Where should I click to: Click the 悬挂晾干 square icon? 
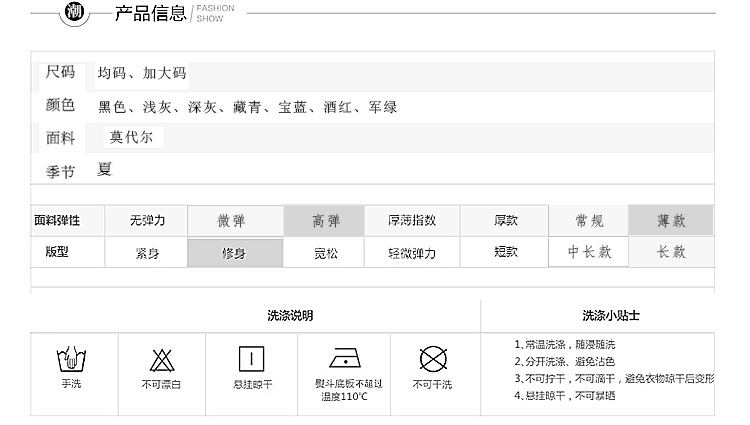point(251,359)
